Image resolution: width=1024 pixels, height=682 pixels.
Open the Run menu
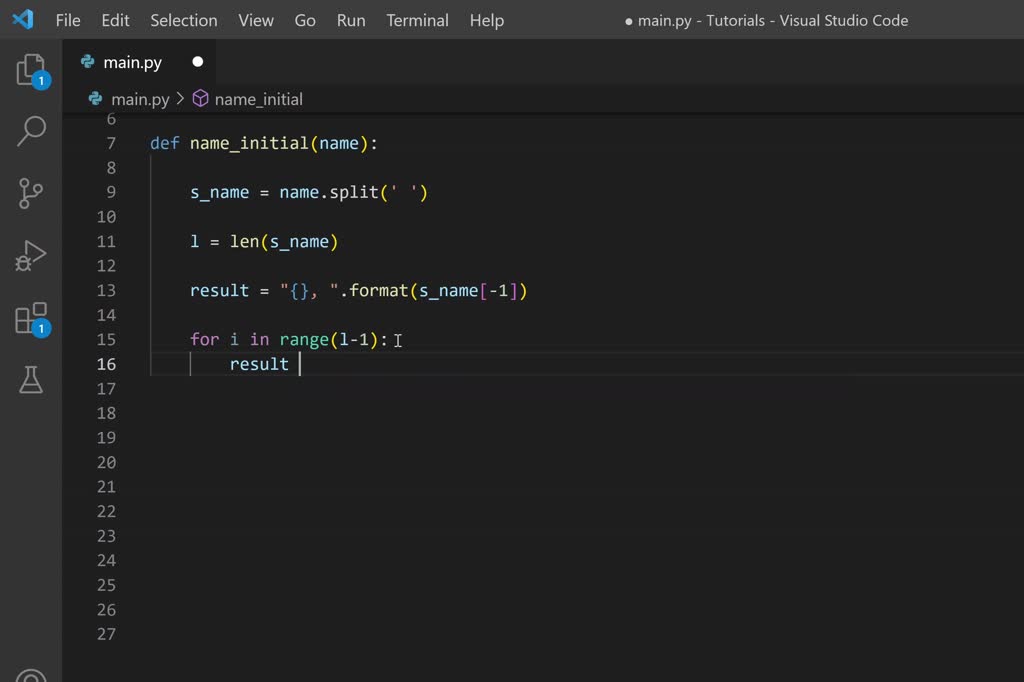click(350, 20)
